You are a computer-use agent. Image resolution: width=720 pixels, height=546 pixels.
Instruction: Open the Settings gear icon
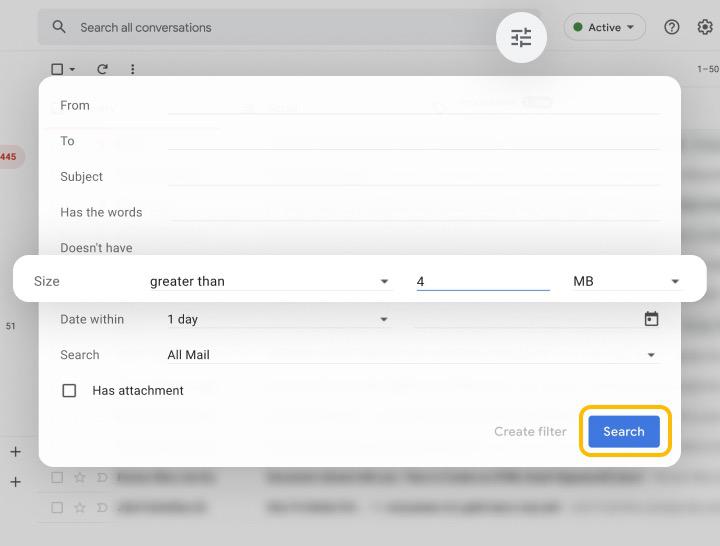pos(705,27)
